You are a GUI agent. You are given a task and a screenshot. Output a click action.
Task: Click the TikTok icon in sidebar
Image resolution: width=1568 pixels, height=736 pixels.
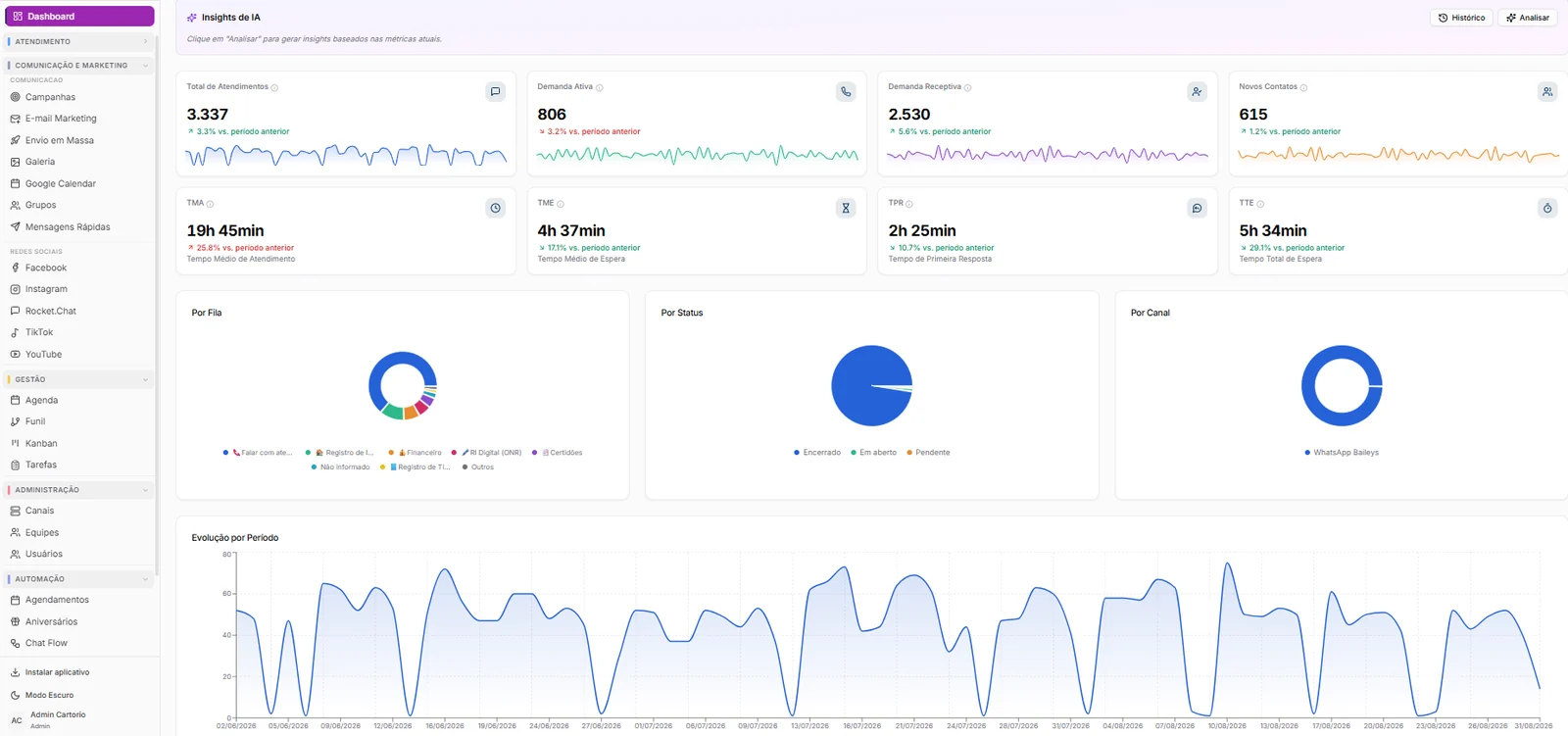[x=15, y=332]
